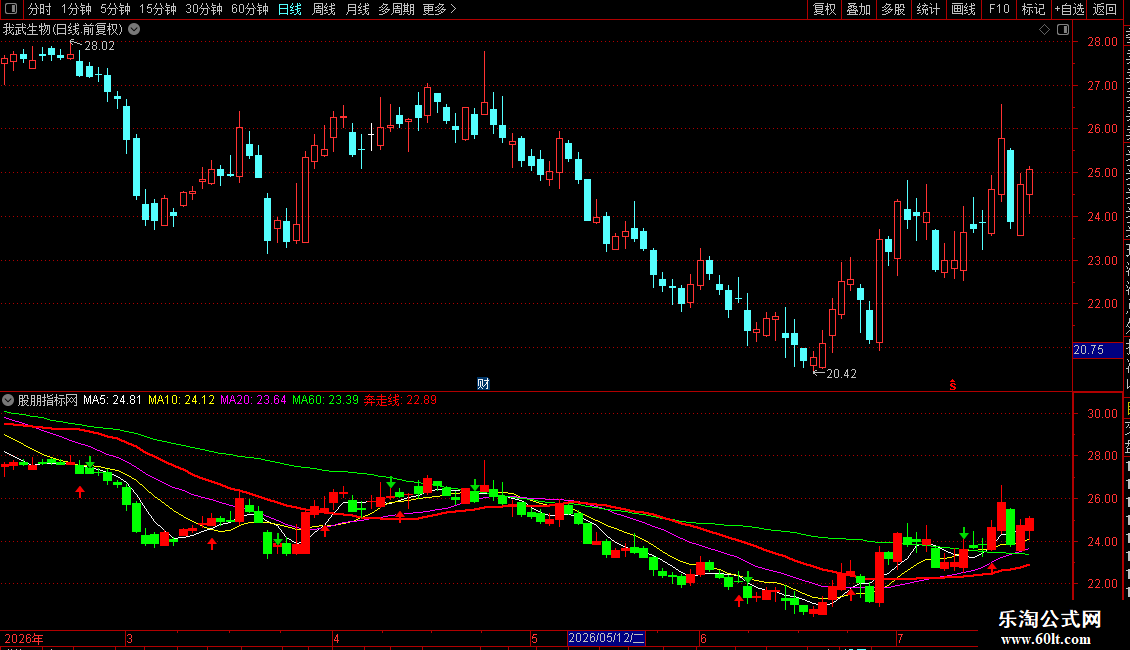Select the 5分钟 period

[115, 9]
